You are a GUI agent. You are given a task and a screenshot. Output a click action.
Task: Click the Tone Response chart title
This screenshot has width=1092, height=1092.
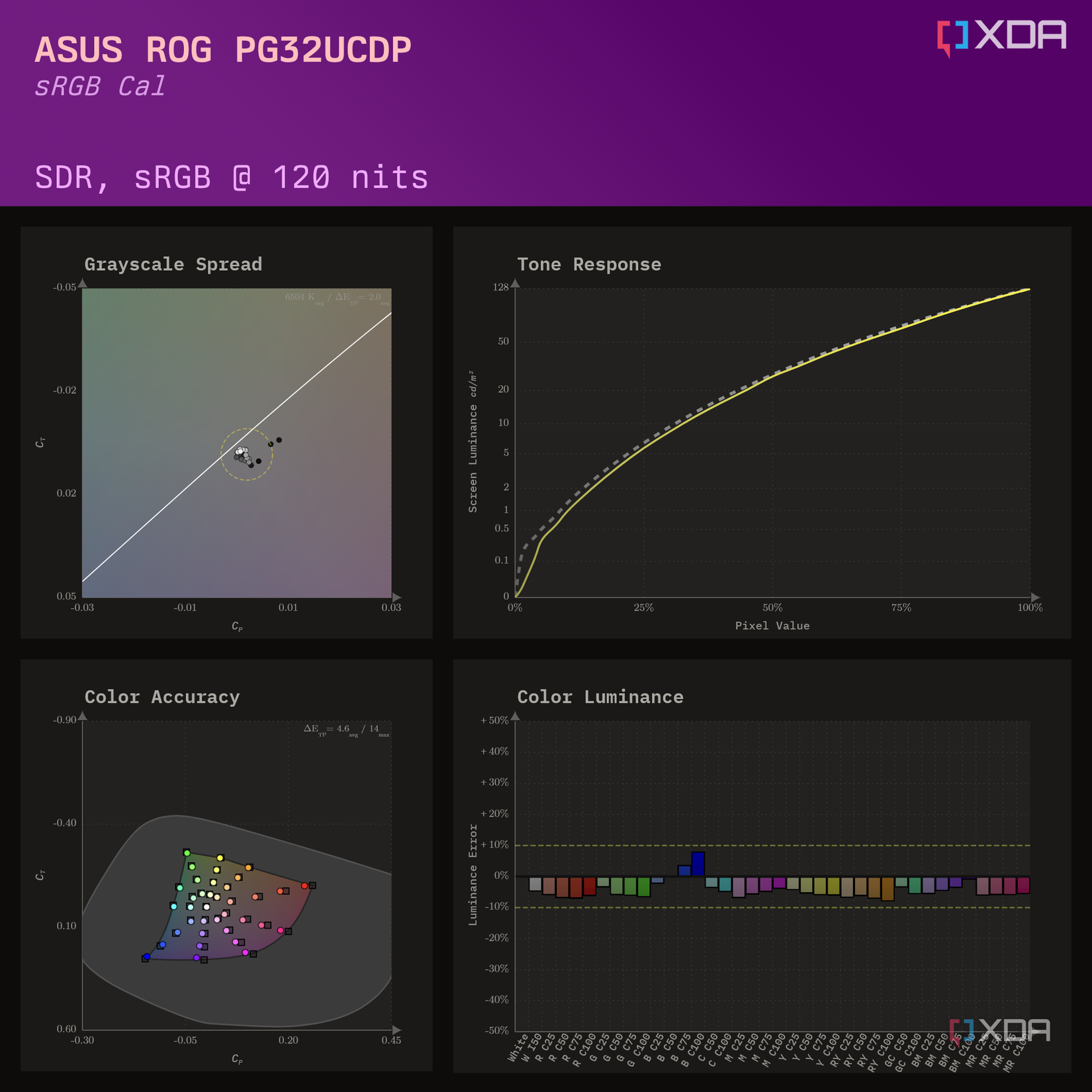pos(589,264)
